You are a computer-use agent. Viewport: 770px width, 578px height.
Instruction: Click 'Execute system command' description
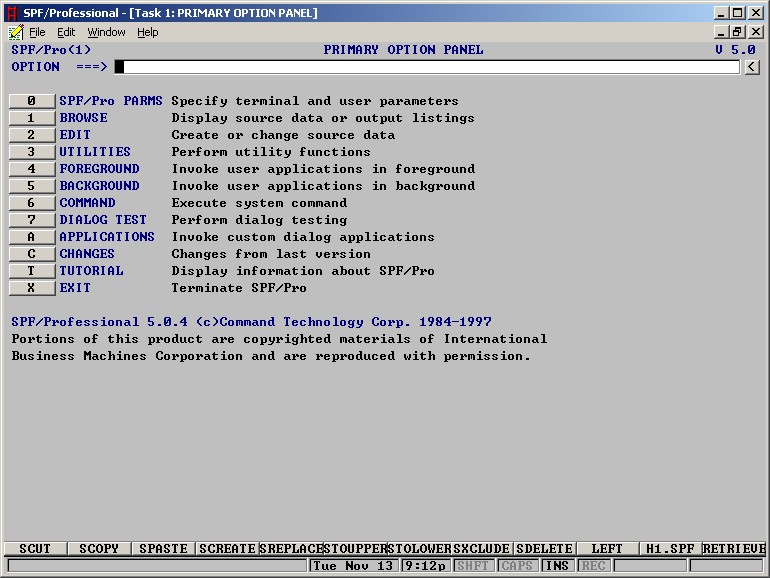point(259,203)
